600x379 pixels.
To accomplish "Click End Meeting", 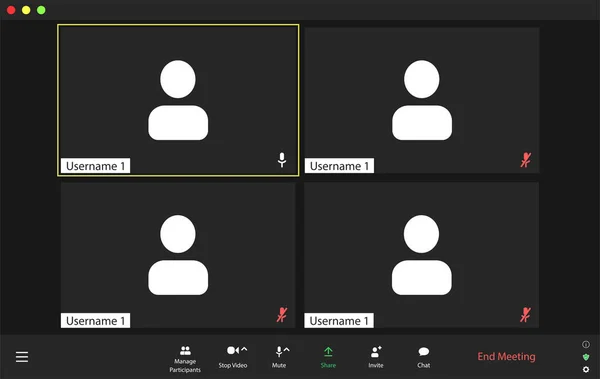I will pos(506,356).
